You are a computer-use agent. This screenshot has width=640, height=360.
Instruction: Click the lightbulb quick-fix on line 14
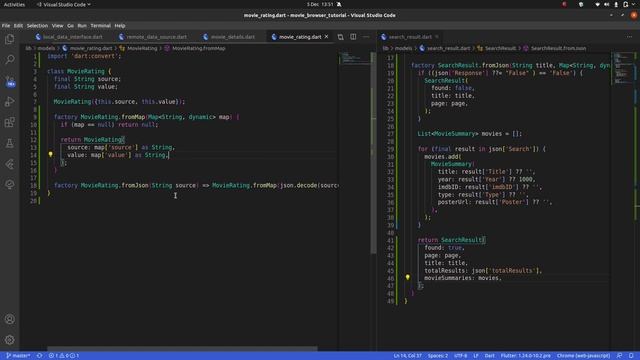pyautogui.click(x=51, y=155)
